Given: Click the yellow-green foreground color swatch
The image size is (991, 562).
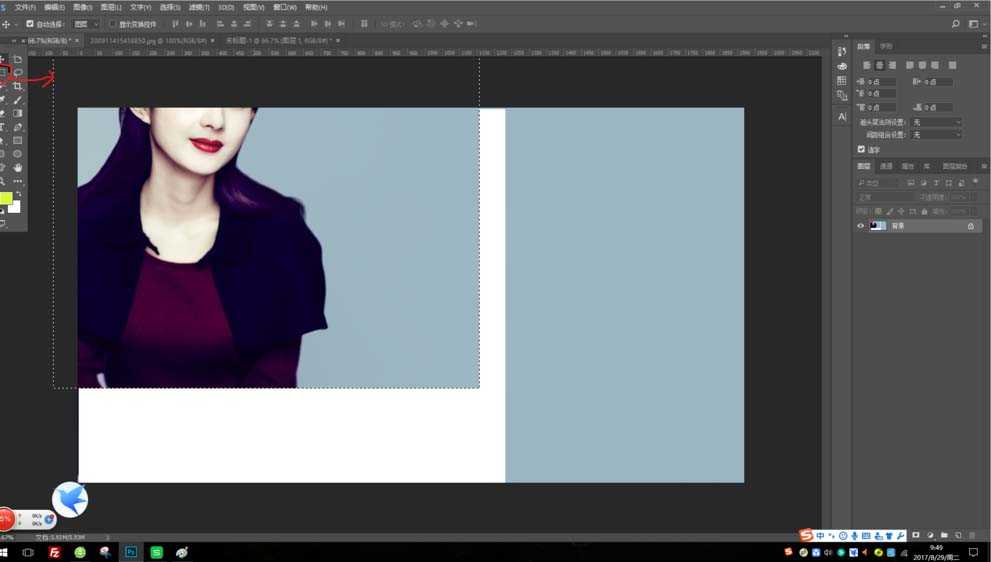Looking at the screenshot, I should pos(6,198).
